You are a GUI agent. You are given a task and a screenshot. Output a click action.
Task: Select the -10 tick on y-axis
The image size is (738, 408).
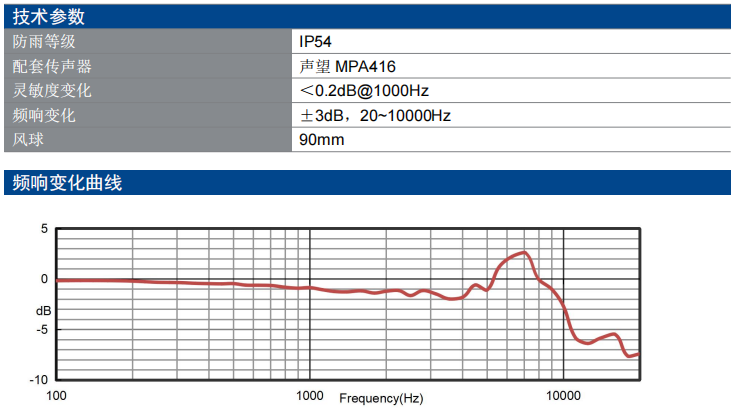click(40, 380)
